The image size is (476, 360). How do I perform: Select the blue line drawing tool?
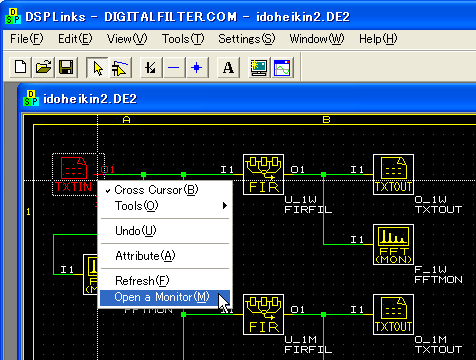click(x=174, y=68)
